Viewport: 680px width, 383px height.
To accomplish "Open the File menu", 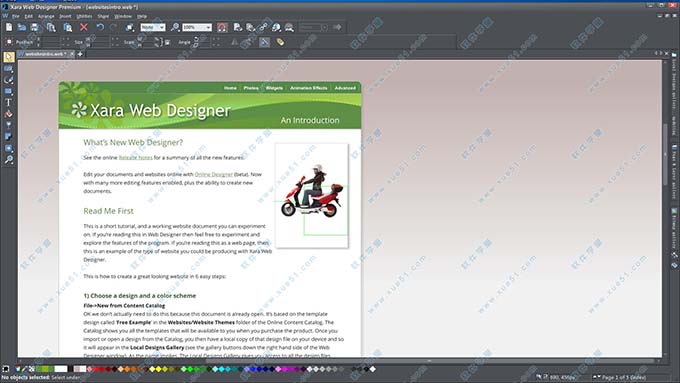I will pyautogui.click(x=16, y=16).
